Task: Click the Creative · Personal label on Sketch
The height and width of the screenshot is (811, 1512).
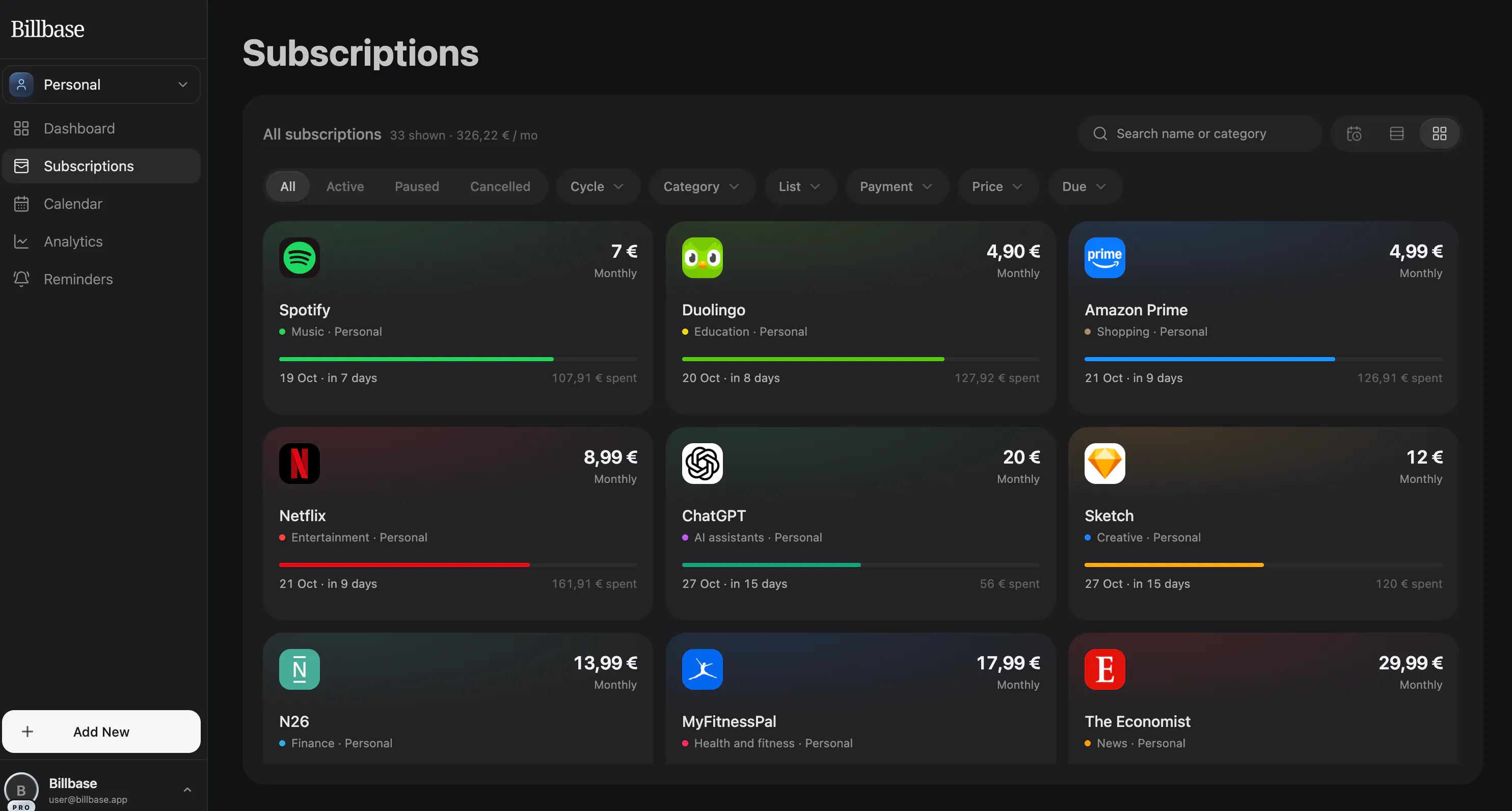Action: 1149,537
